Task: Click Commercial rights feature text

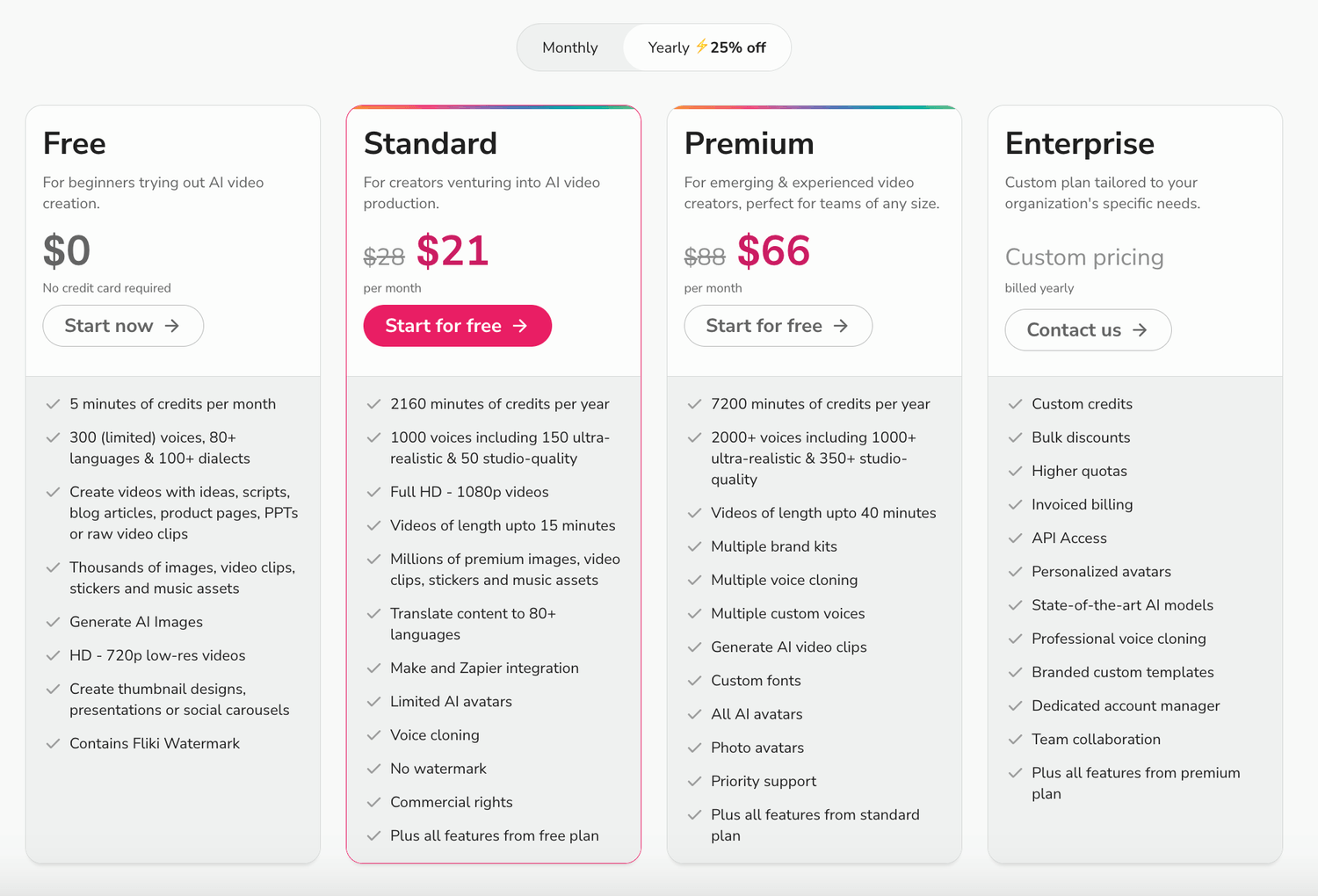Action: click(451, 802)
